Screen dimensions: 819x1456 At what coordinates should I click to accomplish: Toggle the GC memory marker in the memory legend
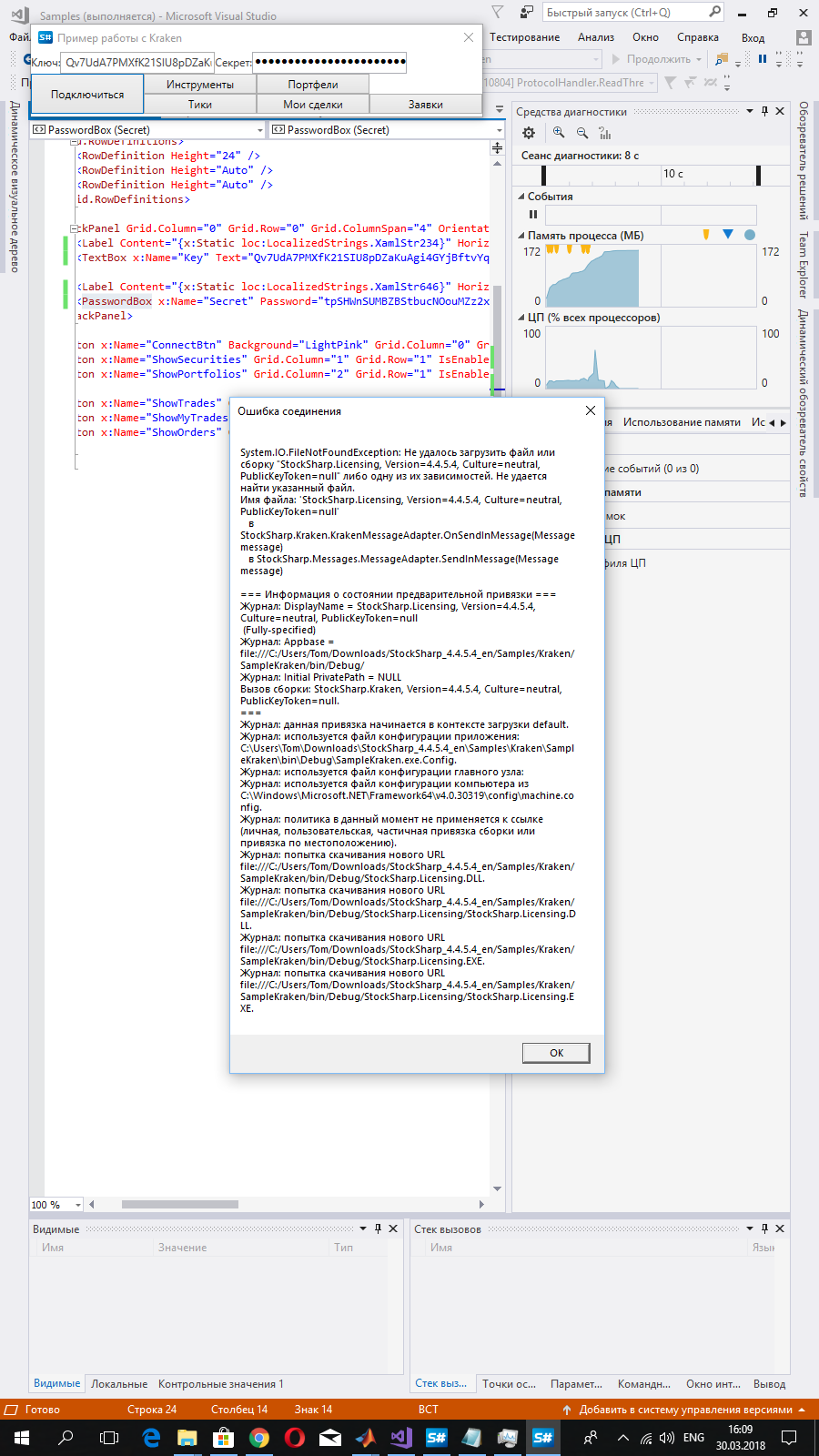(706, 235)
